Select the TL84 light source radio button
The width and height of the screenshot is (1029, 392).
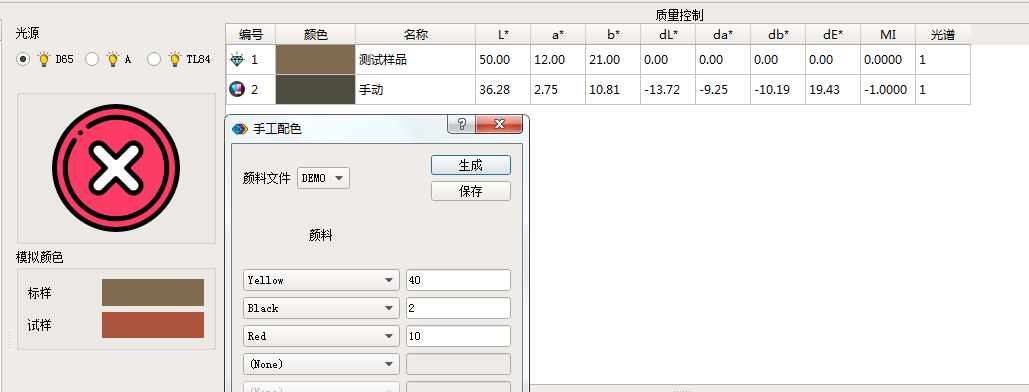pyautogui.click(x=154, y=59)
